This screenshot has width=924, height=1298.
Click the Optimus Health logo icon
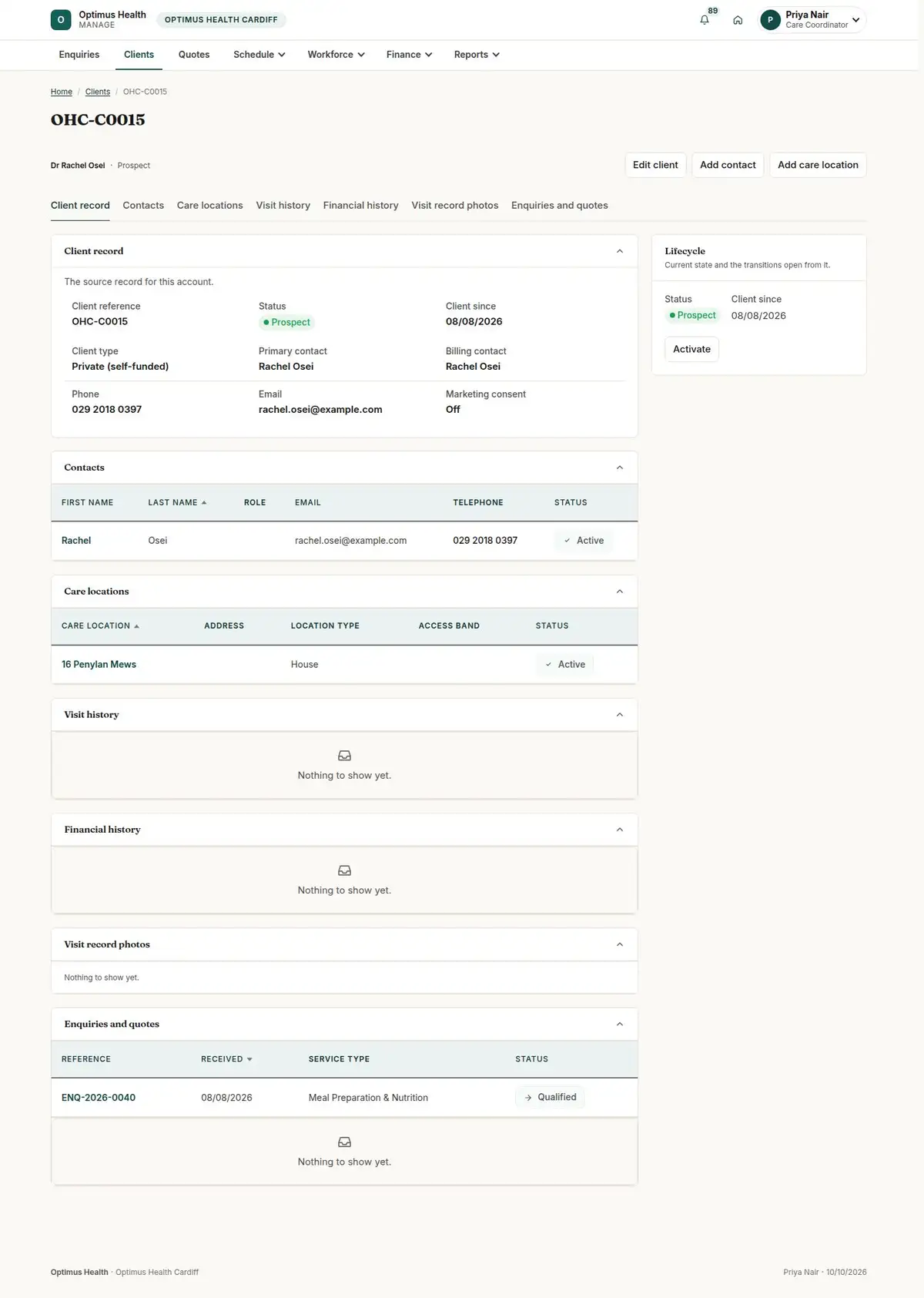[61, 20]
